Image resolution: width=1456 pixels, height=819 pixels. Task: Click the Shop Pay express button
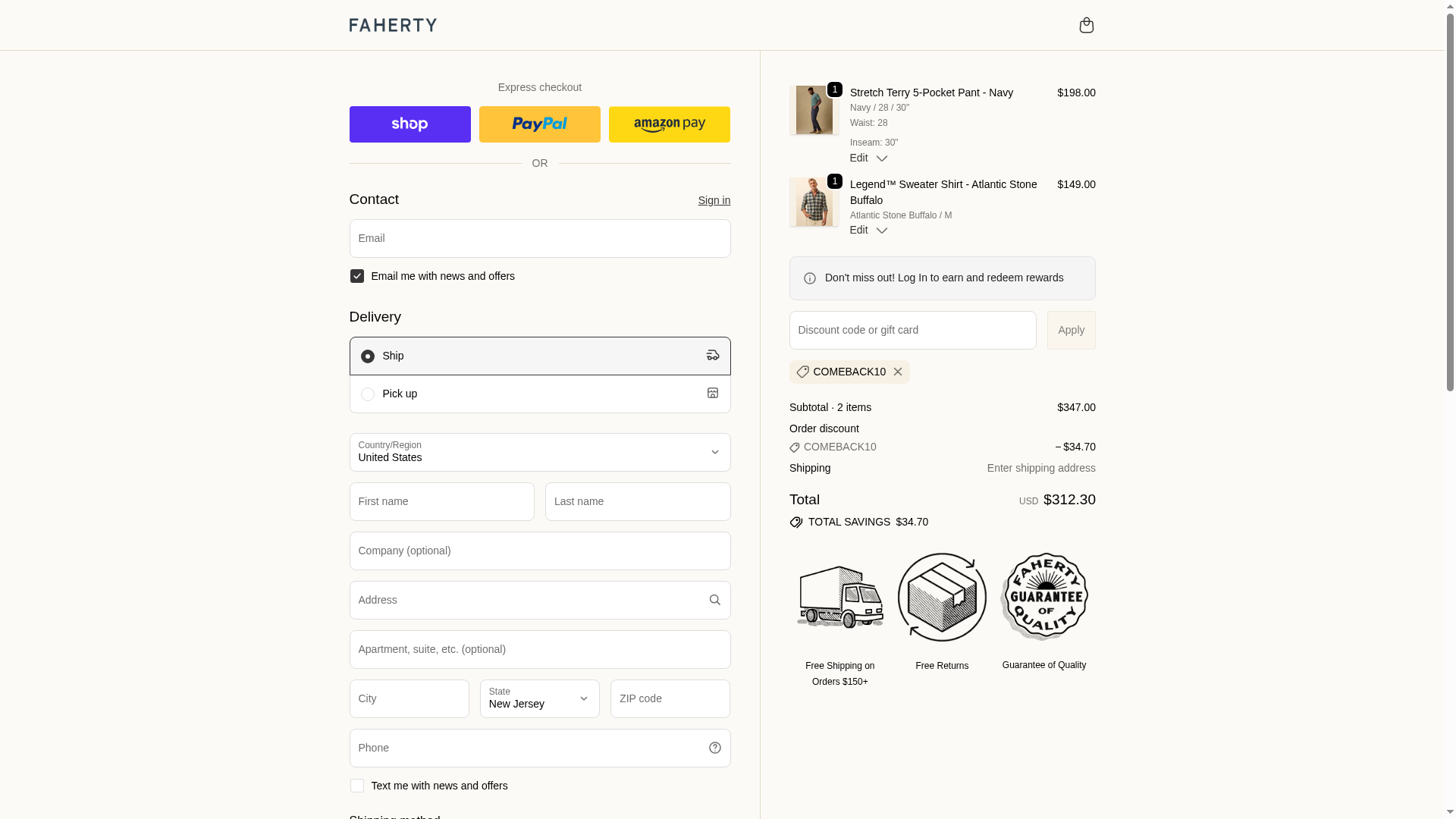pyautogui.click(x=409, y=124)
